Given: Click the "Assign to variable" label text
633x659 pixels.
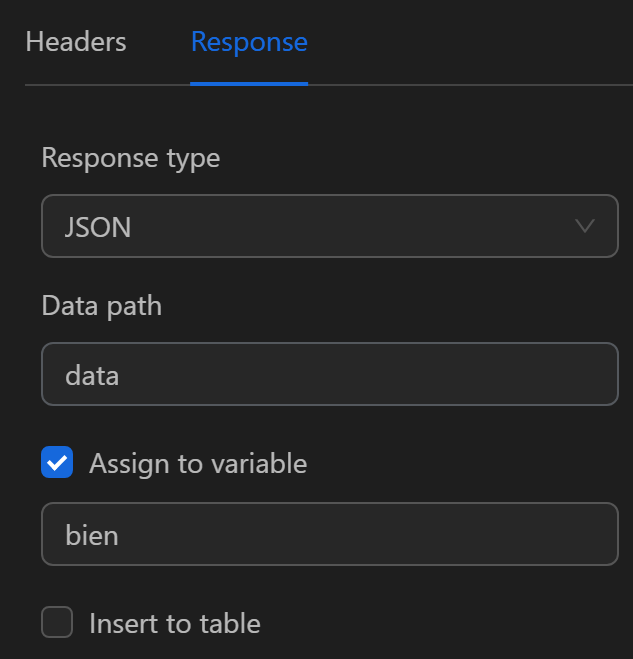Looking at the screenshot, I should [x=198, y=463].
